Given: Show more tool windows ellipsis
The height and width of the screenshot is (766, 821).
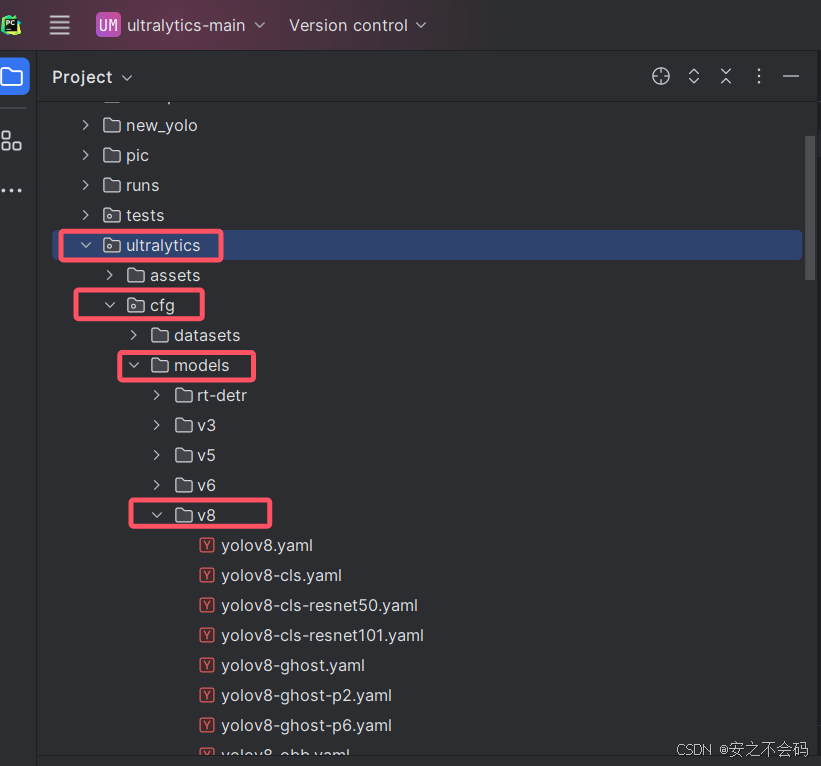Looking at the screenshot, I should click(x=11, y=190).
